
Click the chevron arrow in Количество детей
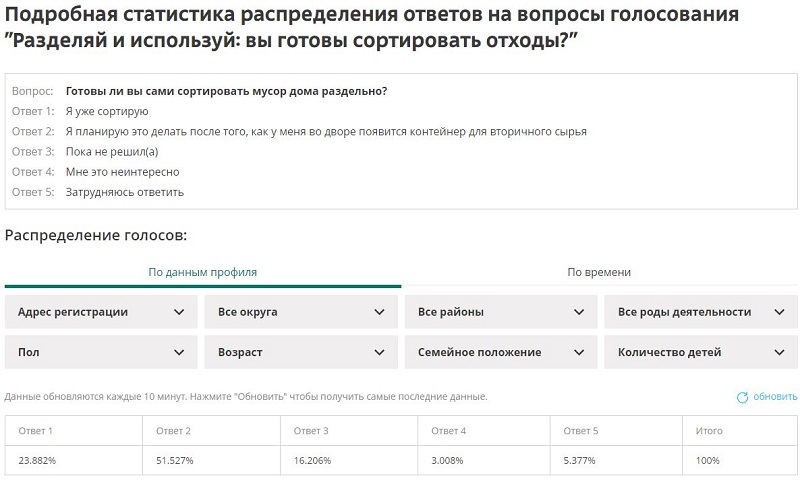[779, 352]
